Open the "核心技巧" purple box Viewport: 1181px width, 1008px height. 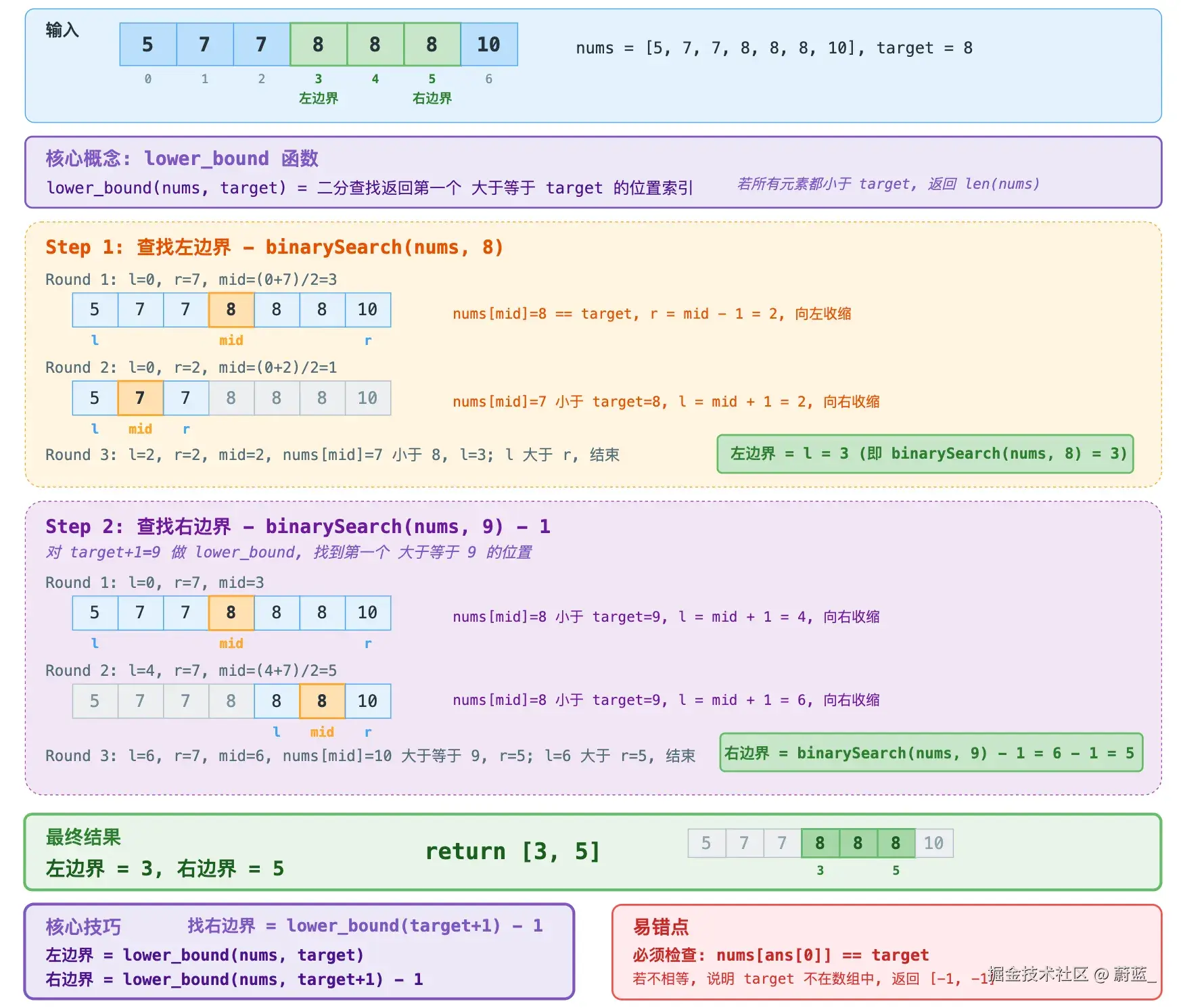click(x=82, y=926)
